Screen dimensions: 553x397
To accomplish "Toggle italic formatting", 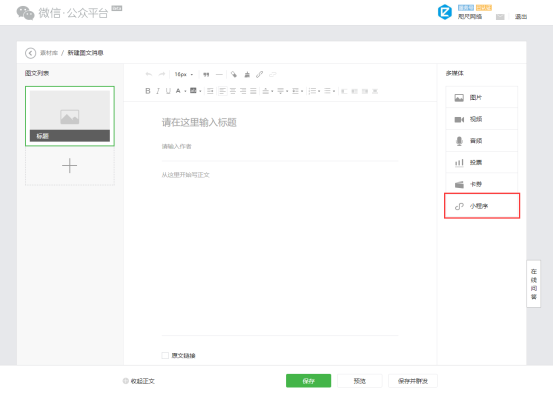I will 158,91.
